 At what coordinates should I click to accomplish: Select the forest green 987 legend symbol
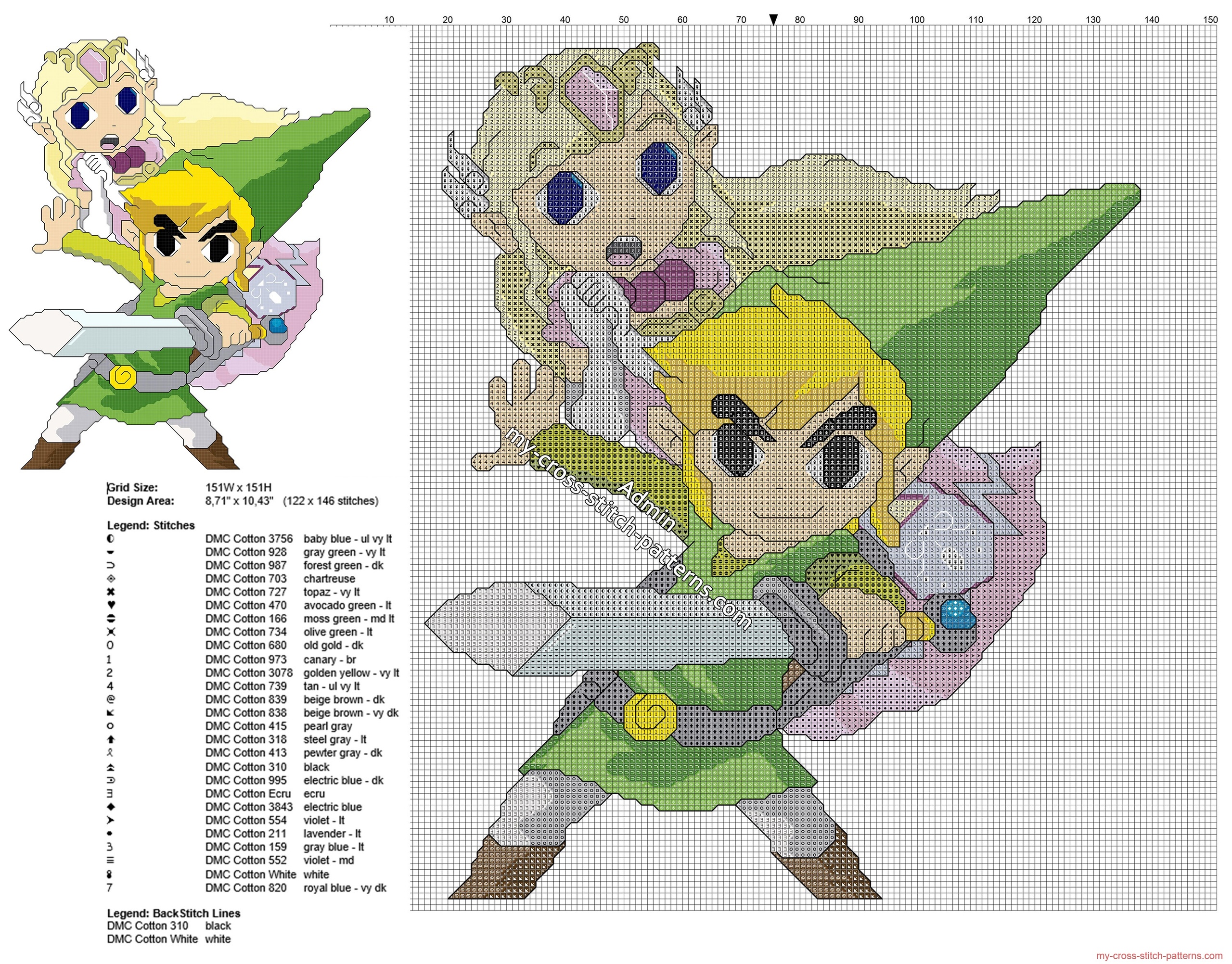pos(110,566)
